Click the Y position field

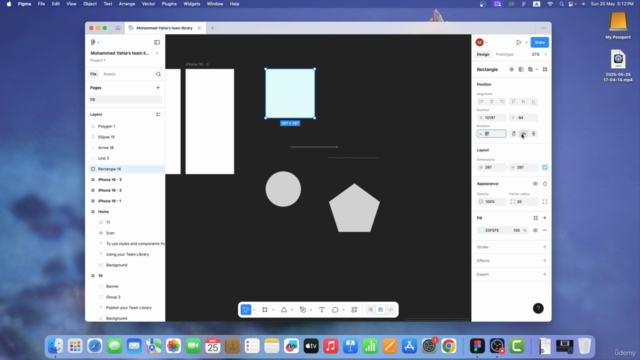click(523, 118)
